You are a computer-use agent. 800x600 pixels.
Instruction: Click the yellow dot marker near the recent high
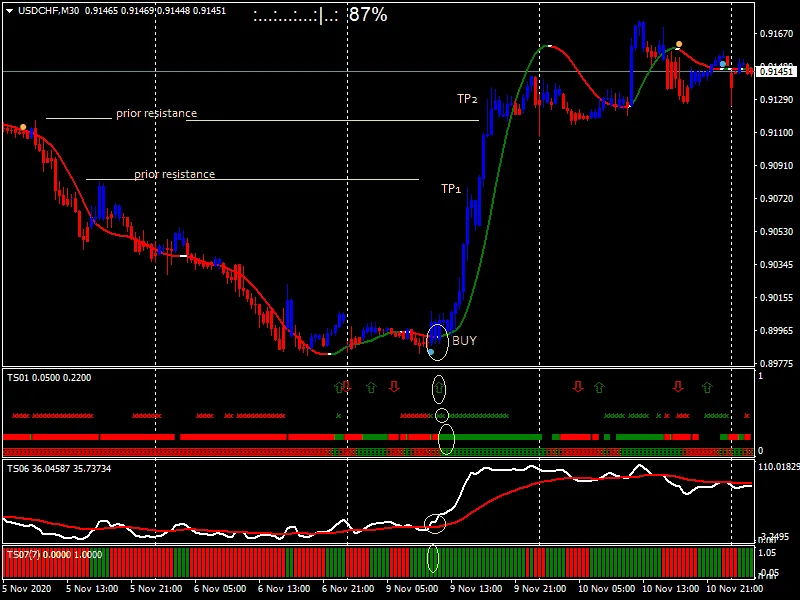[679, 44]
